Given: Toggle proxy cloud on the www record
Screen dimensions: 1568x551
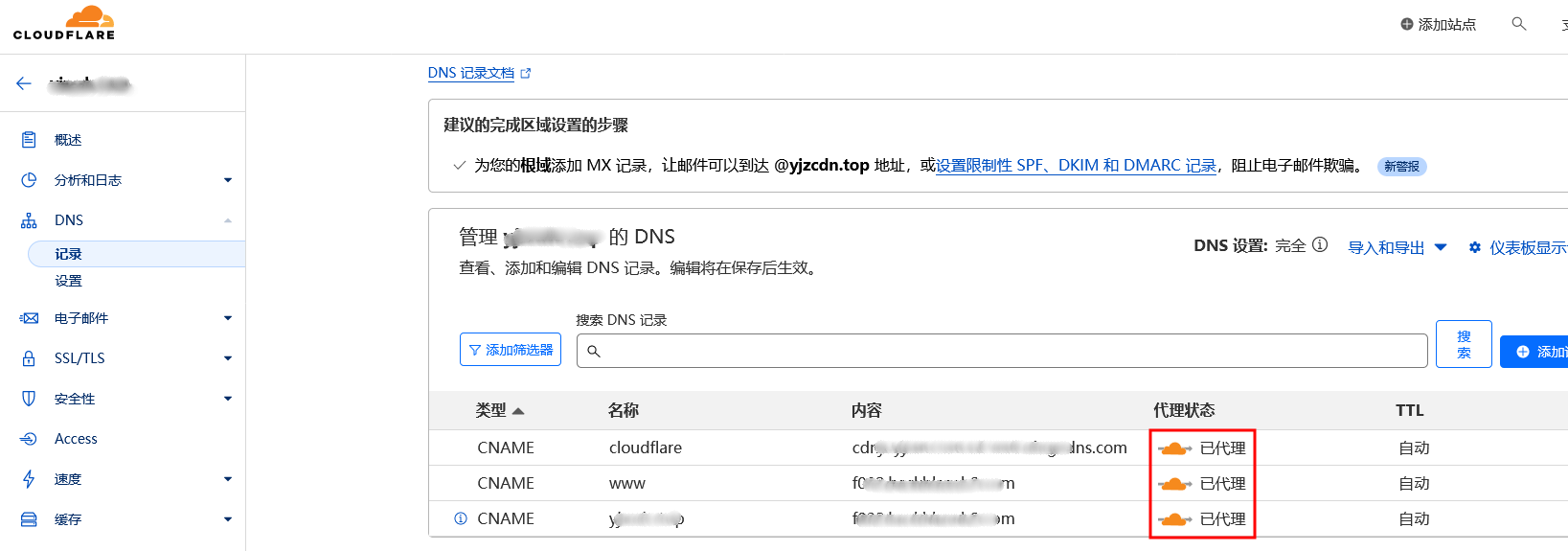Looking at the screenshot, I should click(1175, 484).
